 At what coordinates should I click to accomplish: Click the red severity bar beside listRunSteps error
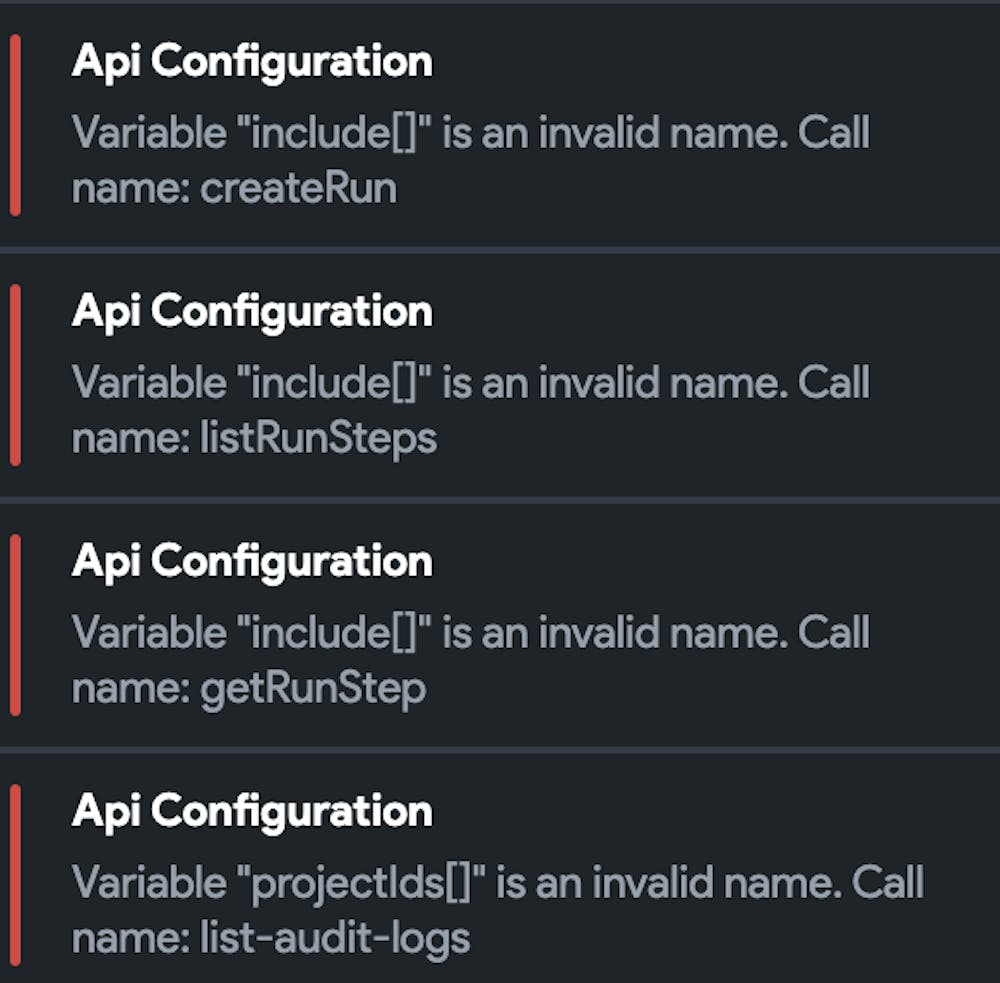click(15, 375)
